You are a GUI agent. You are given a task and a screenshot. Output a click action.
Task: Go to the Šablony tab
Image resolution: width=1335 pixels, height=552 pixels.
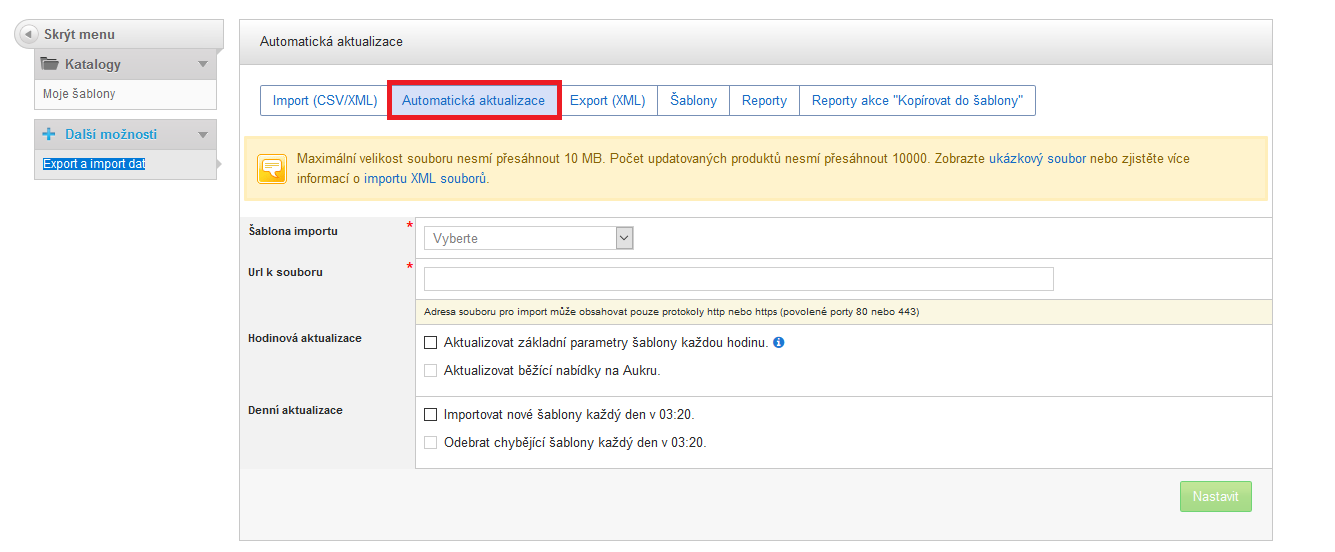click(x=693, y=101)
